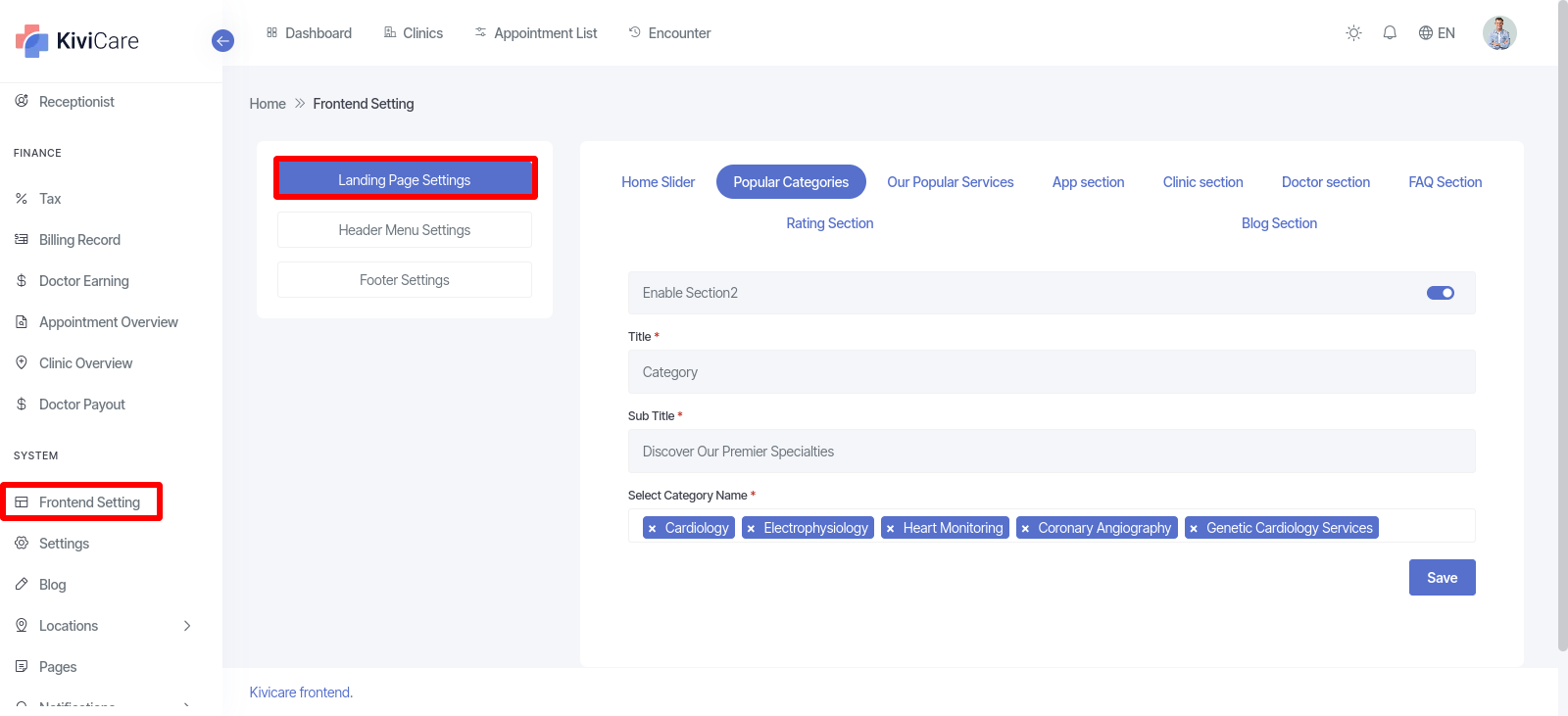Click the Locations pin icon
This screenshot has height=716, width=1568.
point(22,625)
